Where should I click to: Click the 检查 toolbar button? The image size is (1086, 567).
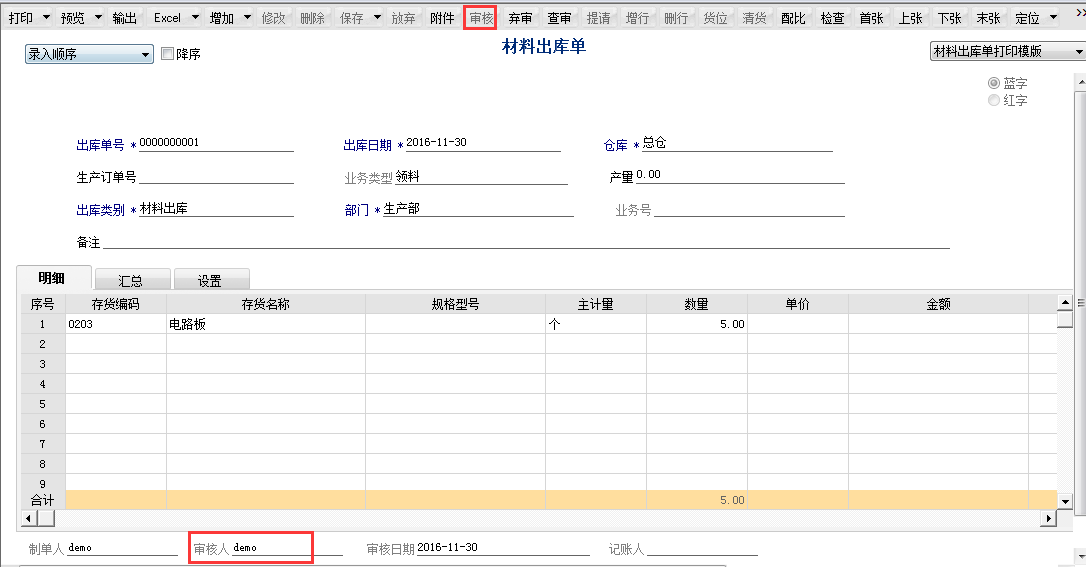click(832, 18)
